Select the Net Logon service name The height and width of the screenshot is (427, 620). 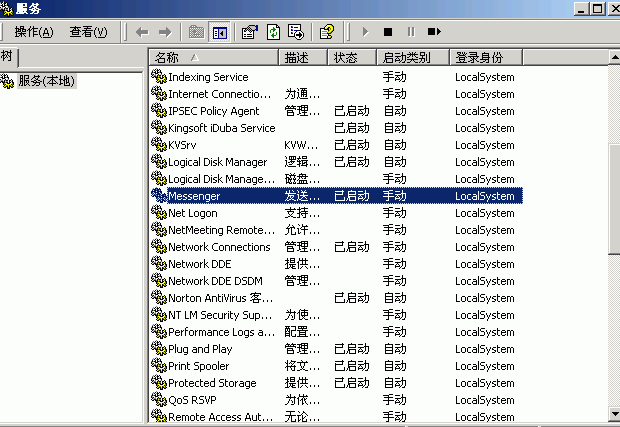pos(193,213)
